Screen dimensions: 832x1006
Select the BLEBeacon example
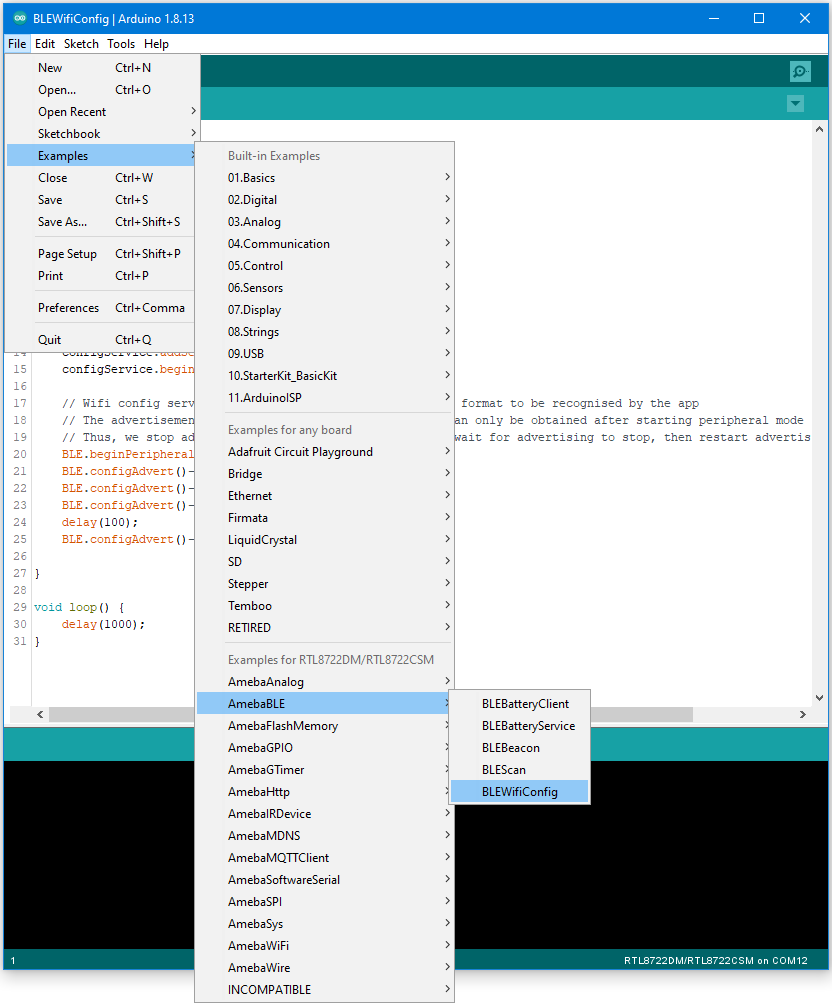click(510, 747)
